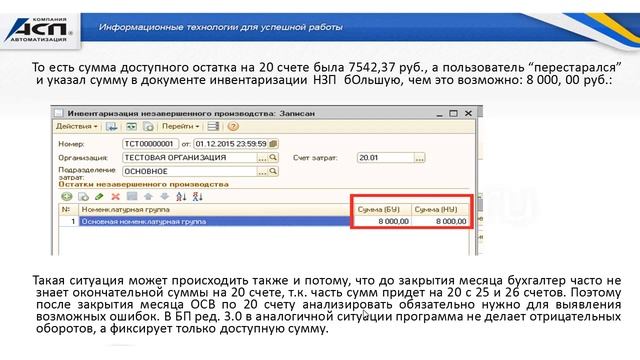Click the list settings icon after Перейти
This screenshot has width=640, height=360.
coord(213,127)
